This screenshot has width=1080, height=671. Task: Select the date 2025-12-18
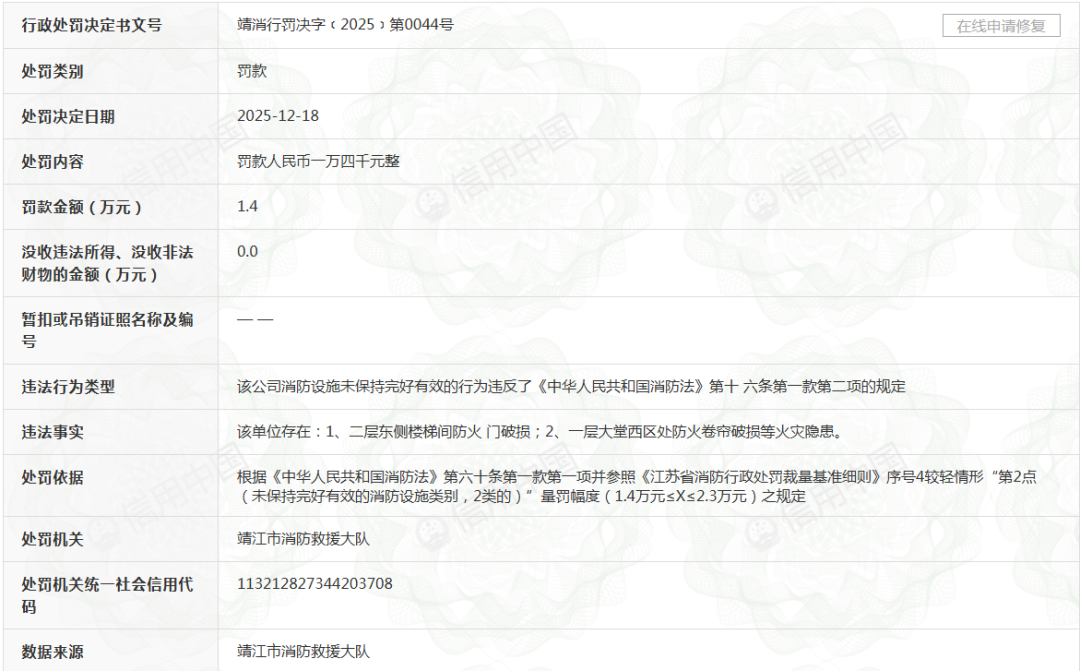(x=278, y=116)
